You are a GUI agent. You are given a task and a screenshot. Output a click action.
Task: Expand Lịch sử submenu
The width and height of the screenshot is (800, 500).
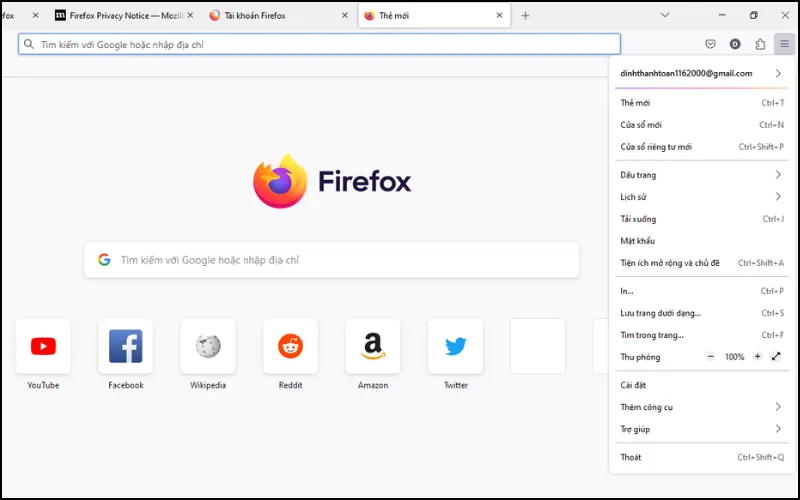tap(702, 197)
